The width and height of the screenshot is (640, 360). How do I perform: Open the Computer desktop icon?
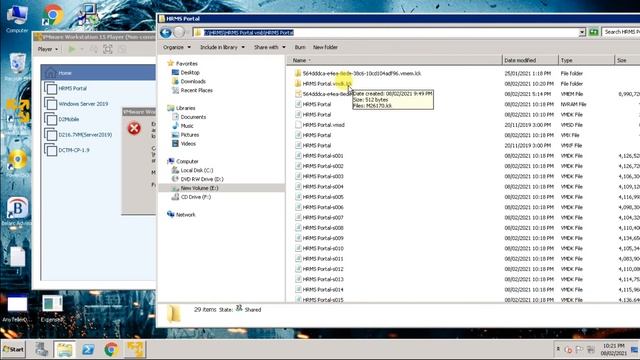pos(17,18)
